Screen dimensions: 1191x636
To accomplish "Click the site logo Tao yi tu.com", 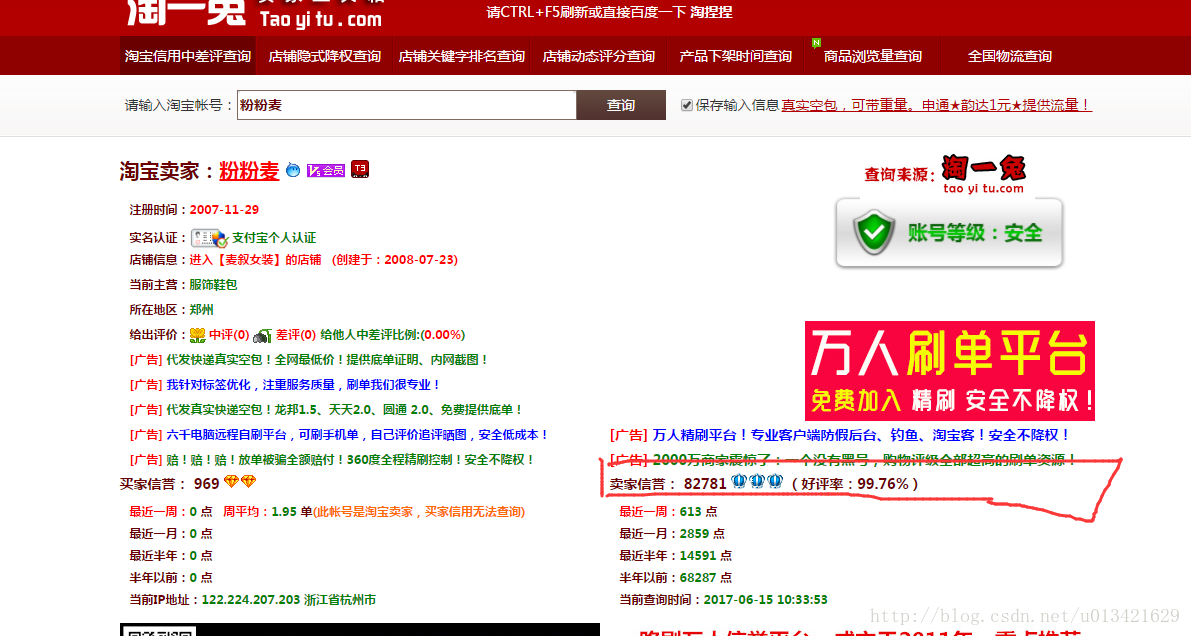I will [x=256, y=13].
